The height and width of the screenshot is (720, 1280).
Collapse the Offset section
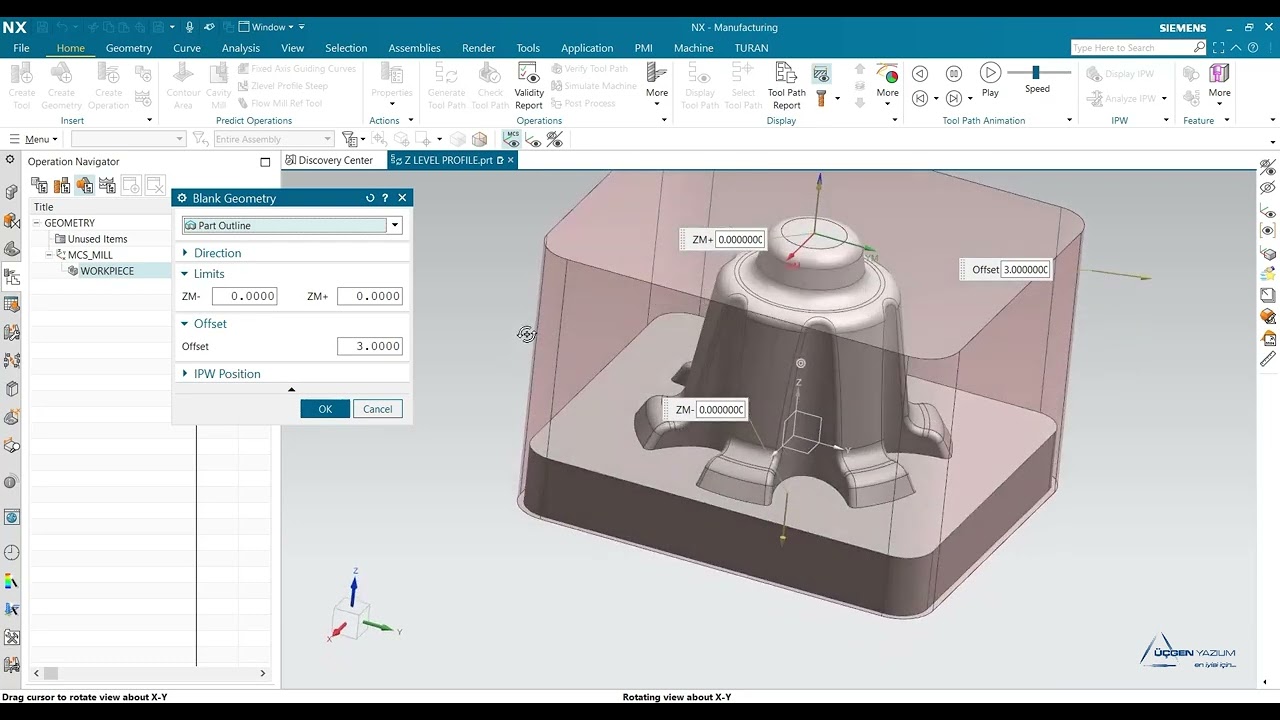(x=210, y=324)
